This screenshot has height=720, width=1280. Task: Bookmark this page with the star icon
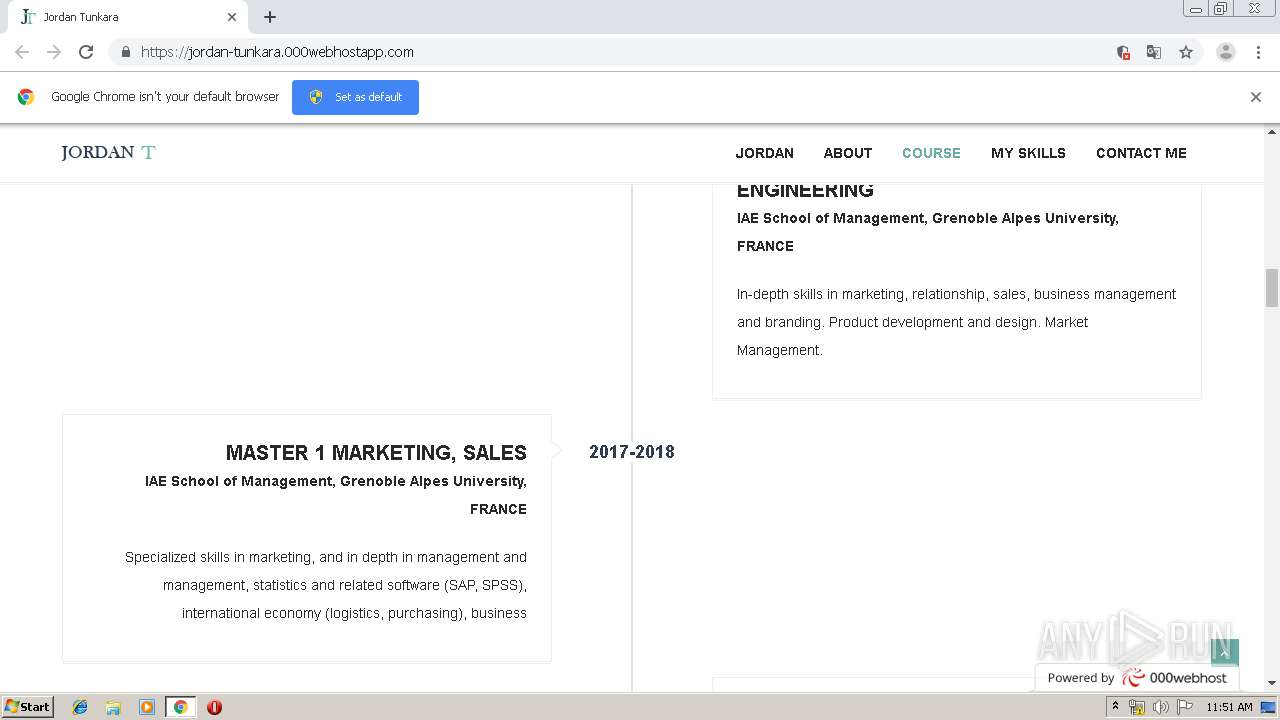[x=1186, y=52]
